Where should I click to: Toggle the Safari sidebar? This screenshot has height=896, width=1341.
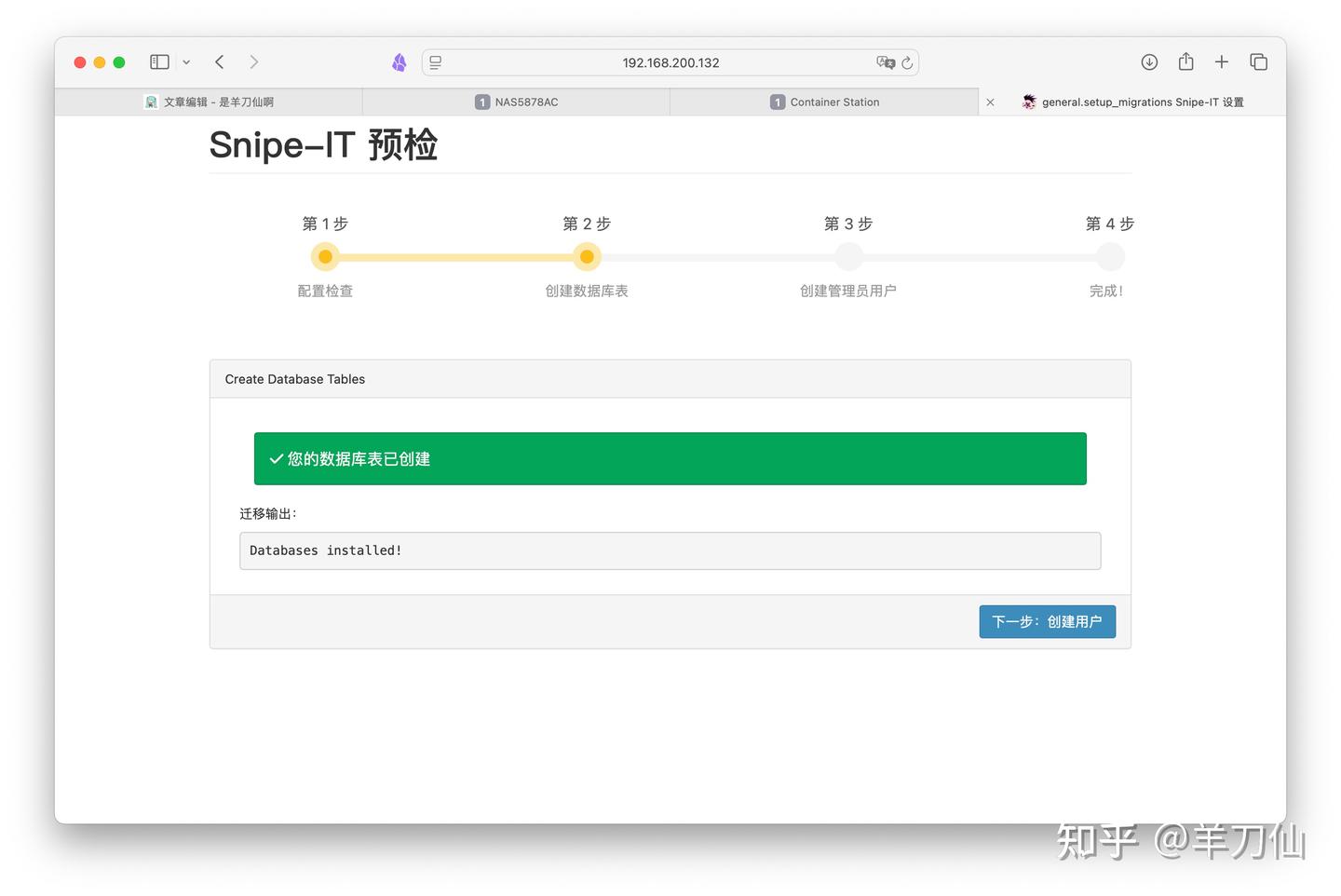pos(159,61)
